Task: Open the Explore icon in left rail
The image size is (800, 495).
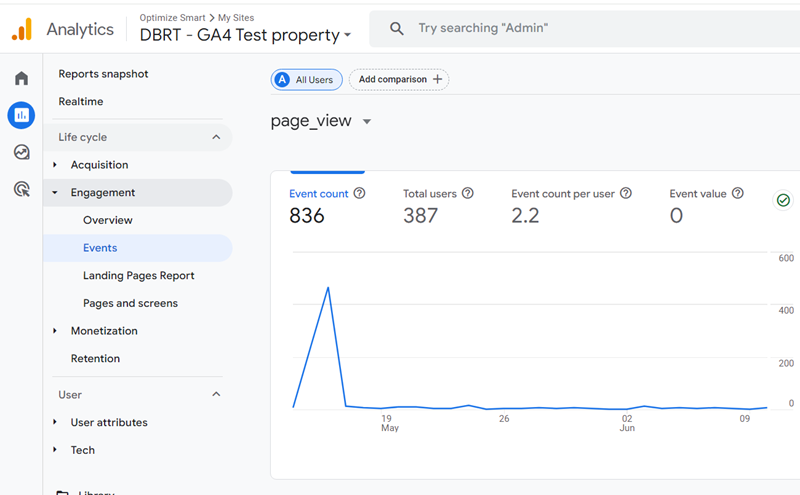Action: (x=21, y=152)
